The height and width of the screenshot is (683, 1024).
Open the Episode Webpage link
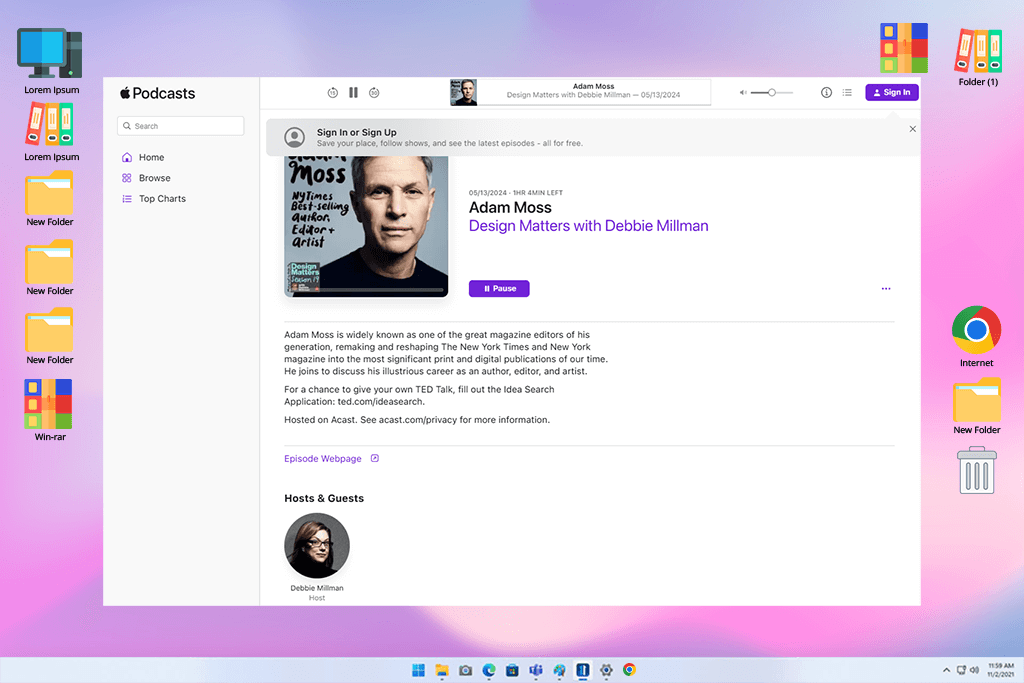tap(323, 459)
